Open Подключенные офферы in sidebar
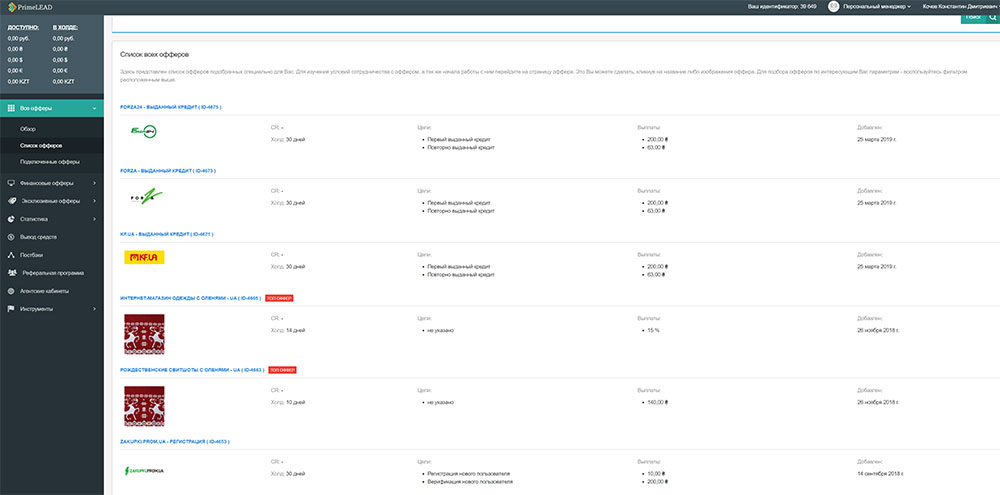 pyautogui.click(x=49, y=162)
